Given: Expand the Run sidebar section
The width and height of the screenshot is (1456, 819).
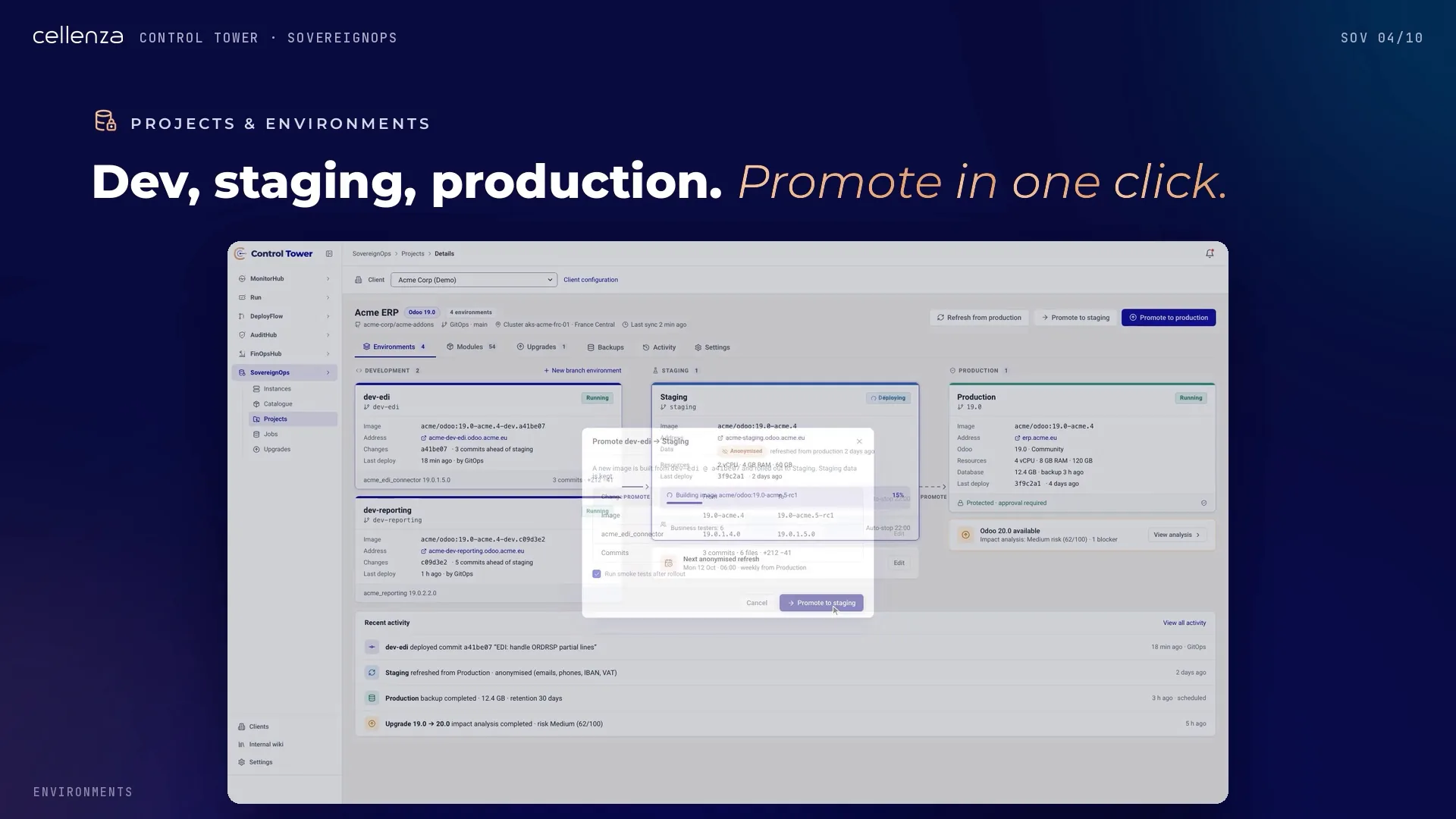Looking at the screenshot, I should point(284,298).
